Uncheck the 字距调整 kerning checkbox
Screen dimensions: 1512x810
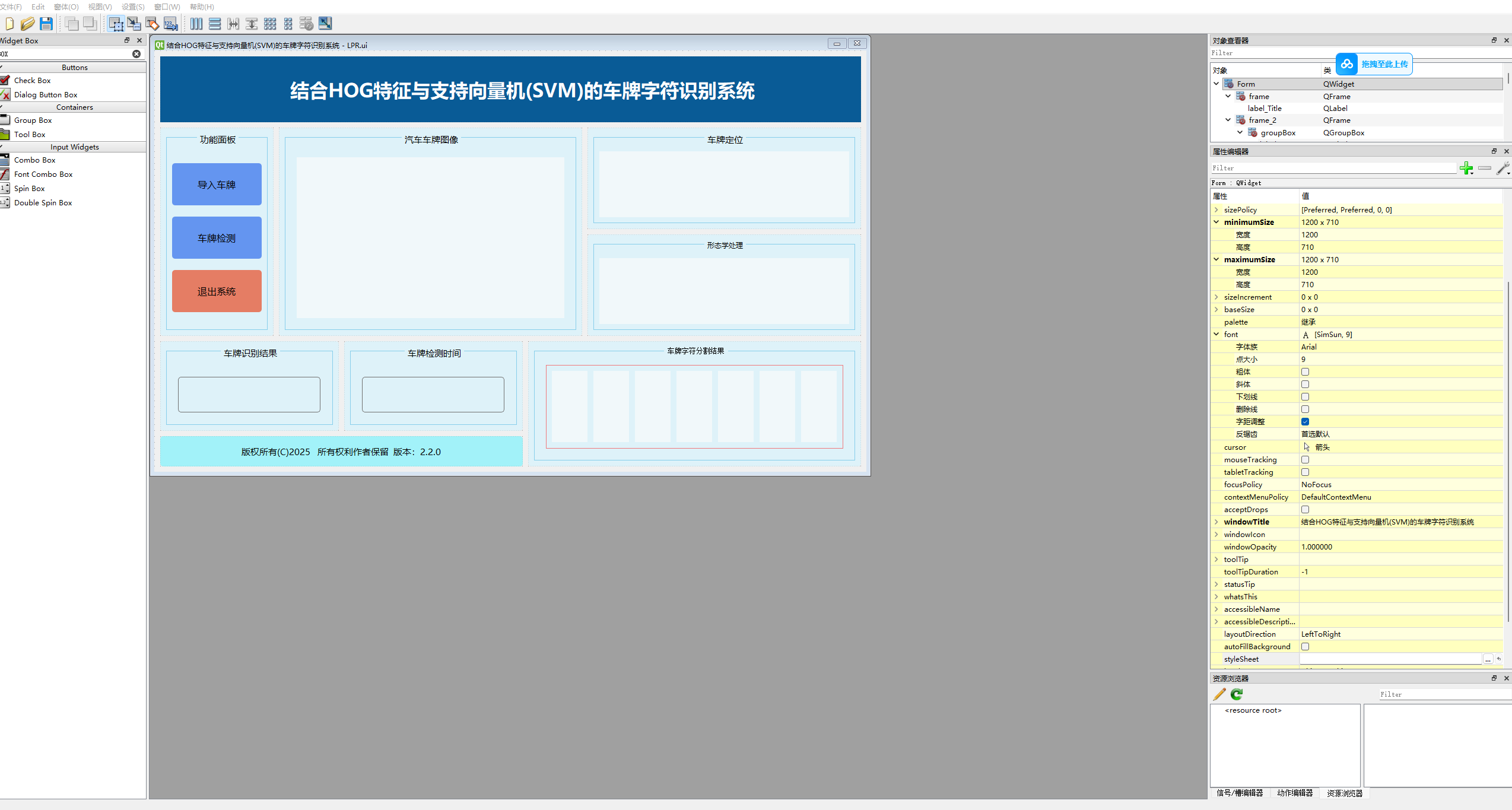click(1305, 422)
